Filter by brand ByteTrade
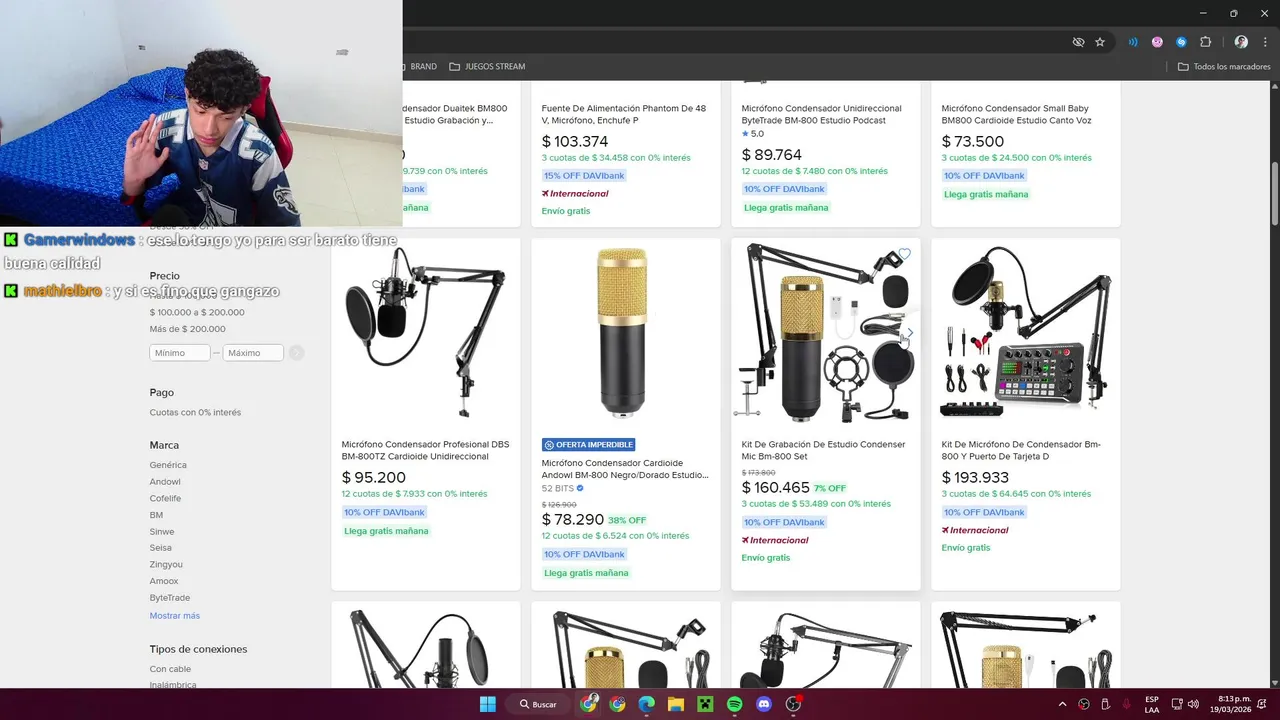The height and width of the screenshot is (720, 1280). click(x=170, y=598)
